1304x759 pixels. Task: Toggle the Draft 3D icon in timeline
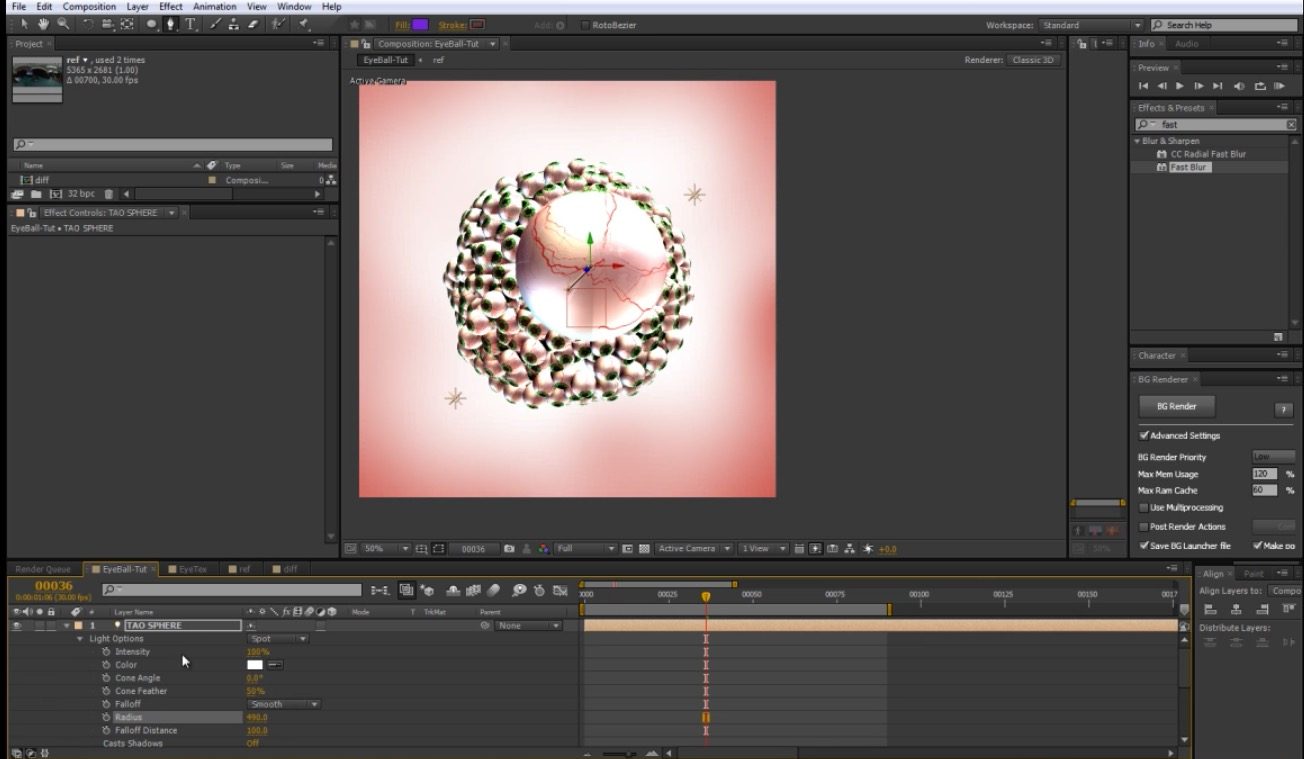pyautogui.click(x=427, y=591)
